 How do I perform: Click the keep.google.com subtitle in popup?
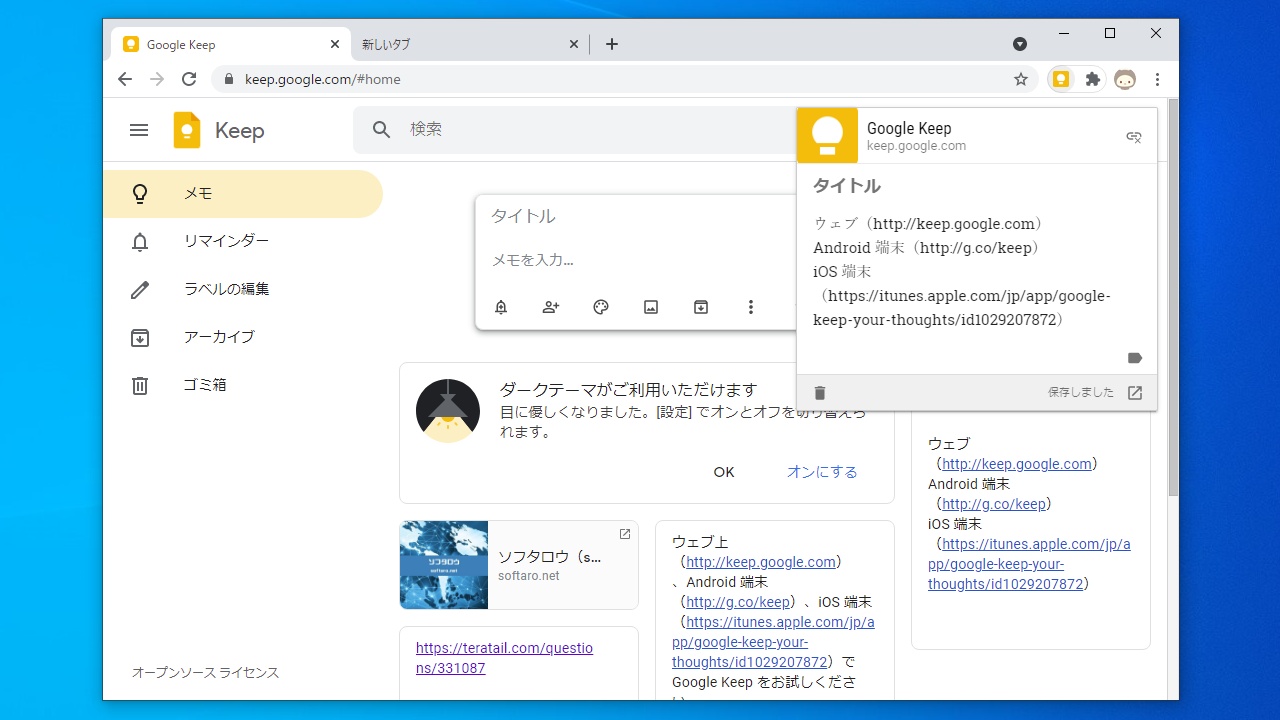pos(916,146)
